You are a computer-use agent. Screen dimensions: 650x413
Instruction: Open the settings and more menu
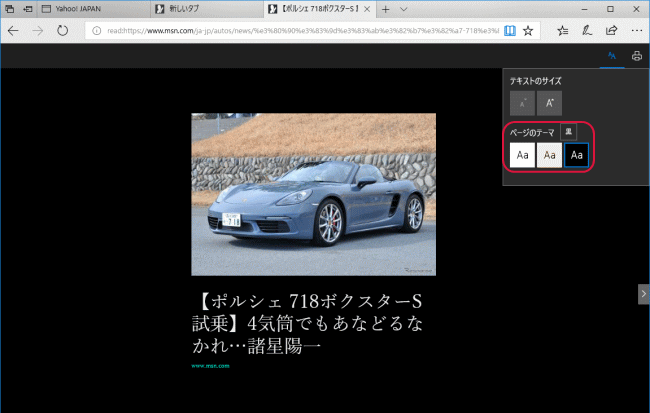pos(637,31)
